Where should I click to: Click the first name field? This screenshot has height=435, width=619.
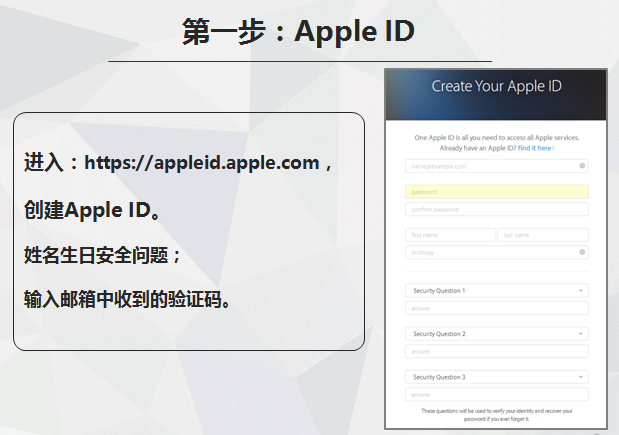[x=450, y=235]
